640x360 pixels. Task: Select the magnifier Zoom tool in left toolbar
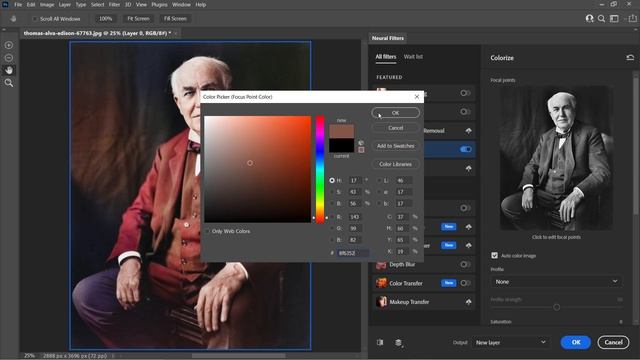click(9, 83)
